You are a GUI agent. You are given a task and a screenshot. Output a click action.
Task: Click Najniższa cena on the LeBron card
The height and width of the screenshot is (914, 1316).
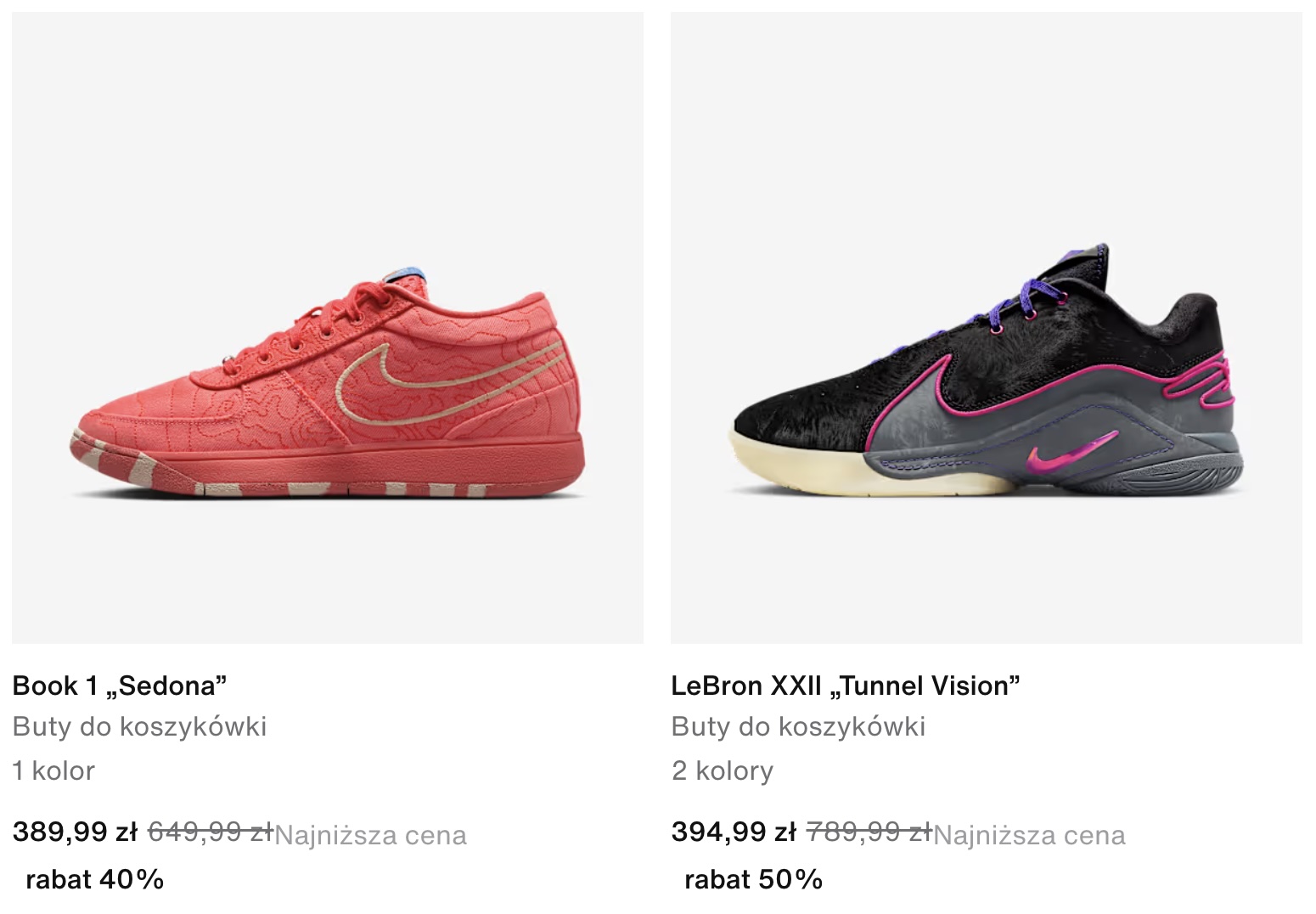[1029, 836]
